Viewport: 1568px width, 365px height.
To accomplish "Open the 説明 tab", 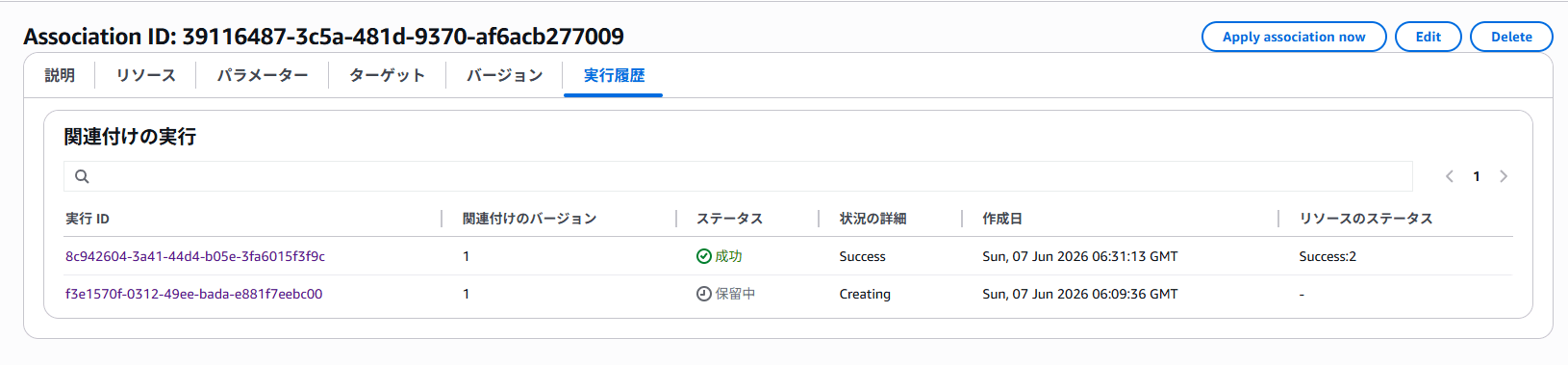I will point(60,75).
